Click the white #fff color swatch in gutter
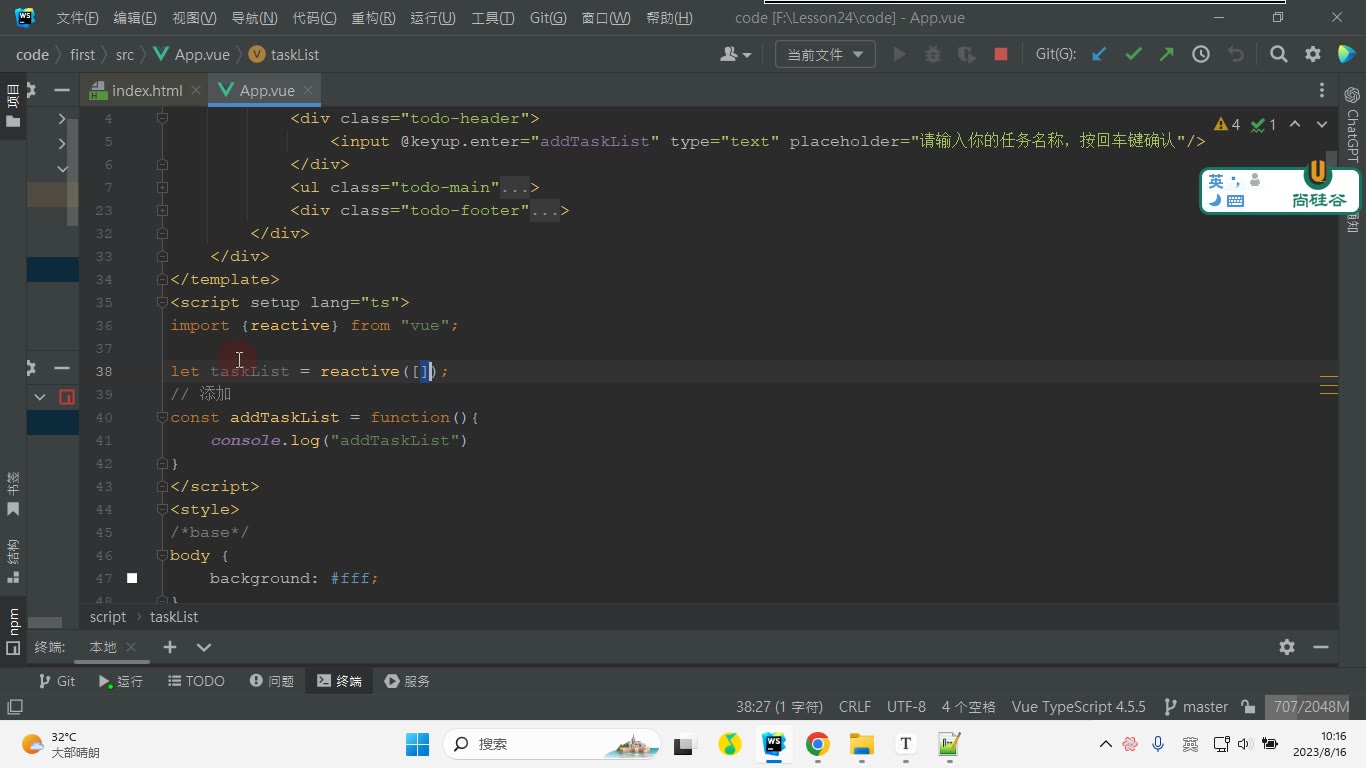Screen dimensions: 1366x768 [132, 578]
